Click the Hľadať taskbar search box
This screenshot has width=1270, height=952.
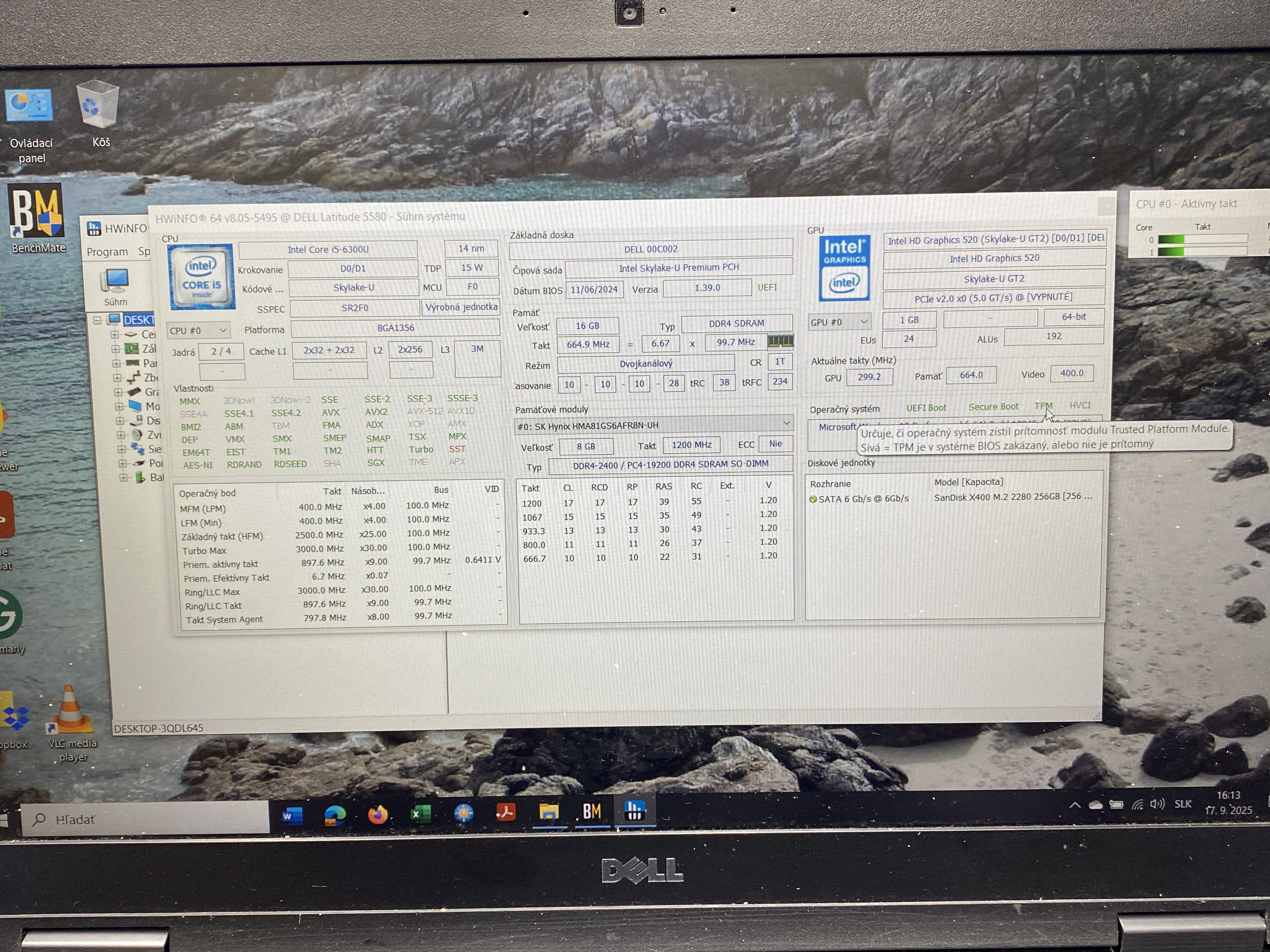[145, 818]
